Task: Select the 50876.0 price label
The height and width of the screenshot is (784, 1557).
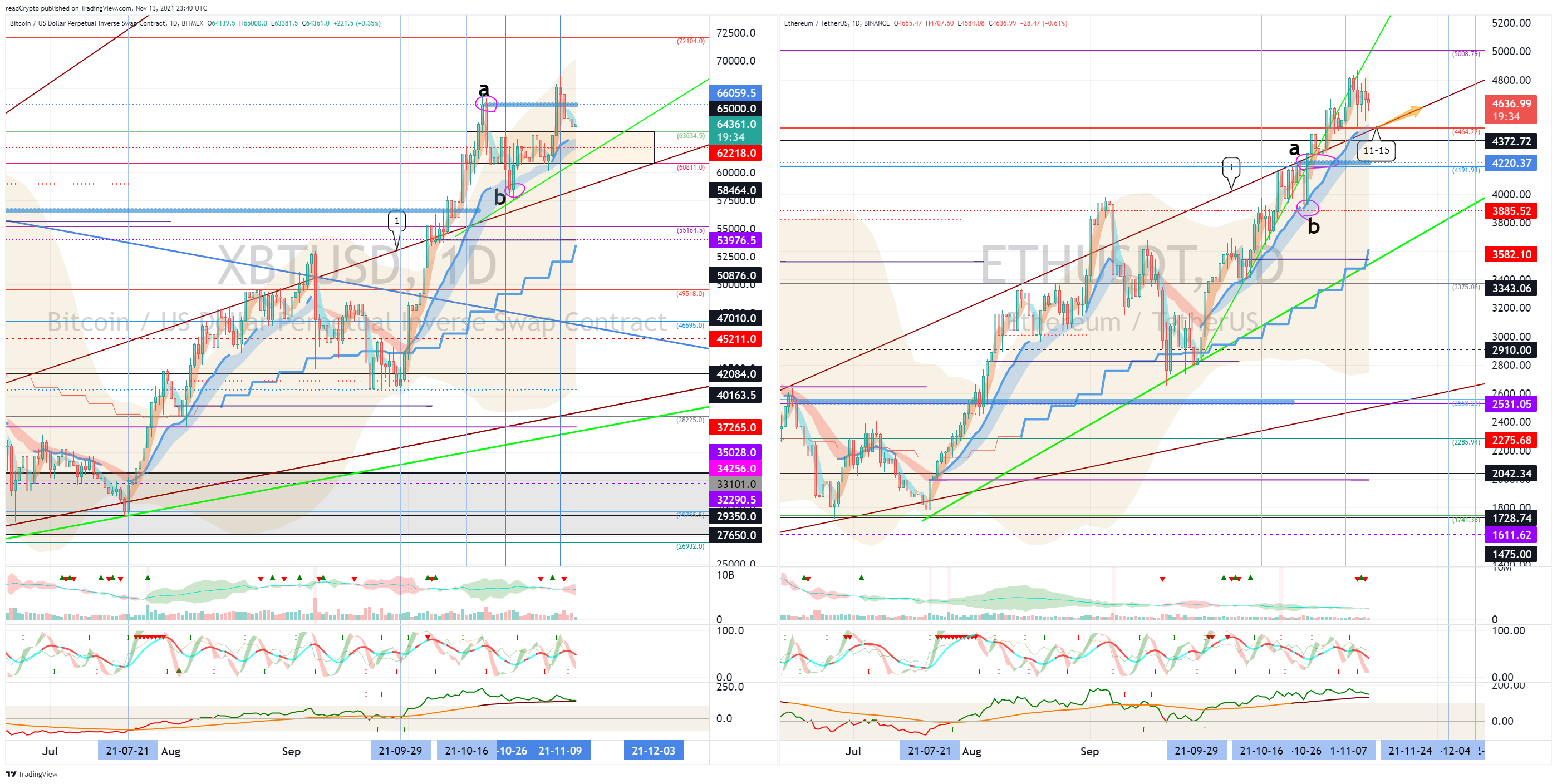Action: [x=735, y=275]
